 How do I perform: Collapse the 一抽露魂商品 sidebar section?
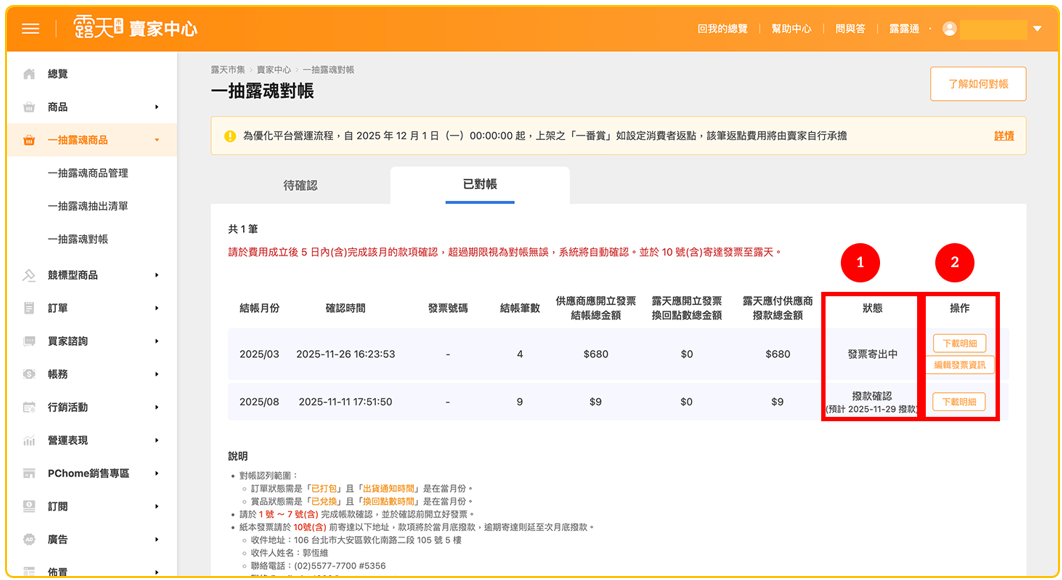157,140
